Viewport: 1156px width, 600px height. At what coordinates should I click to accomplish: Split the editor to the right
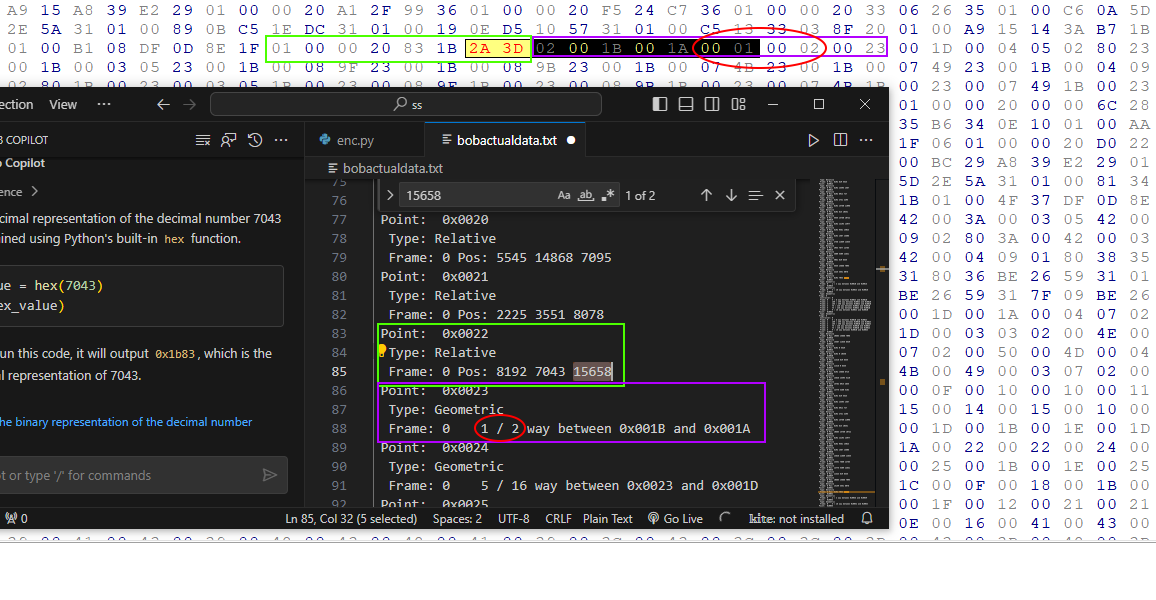pyautogui.click(x=840, y=140)
